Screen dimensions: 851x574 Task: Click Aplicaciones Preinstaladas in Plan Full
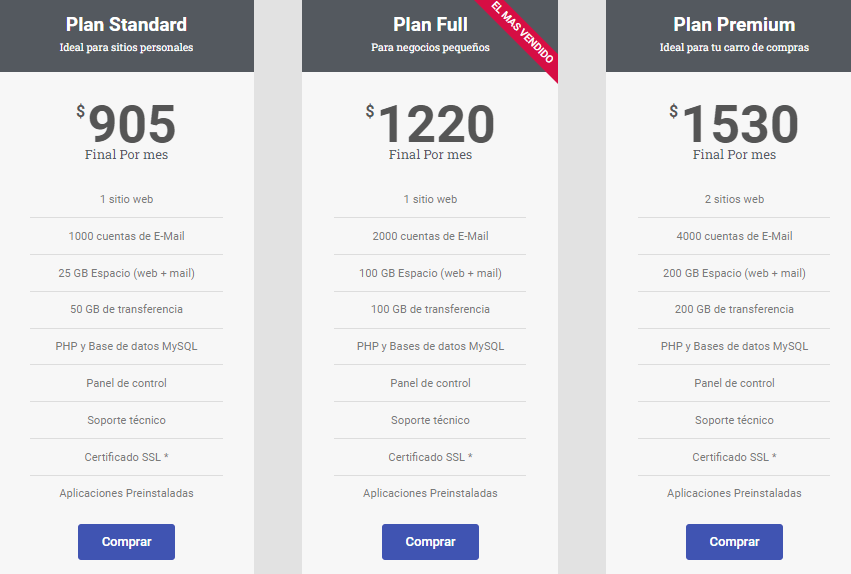point(430,493)
